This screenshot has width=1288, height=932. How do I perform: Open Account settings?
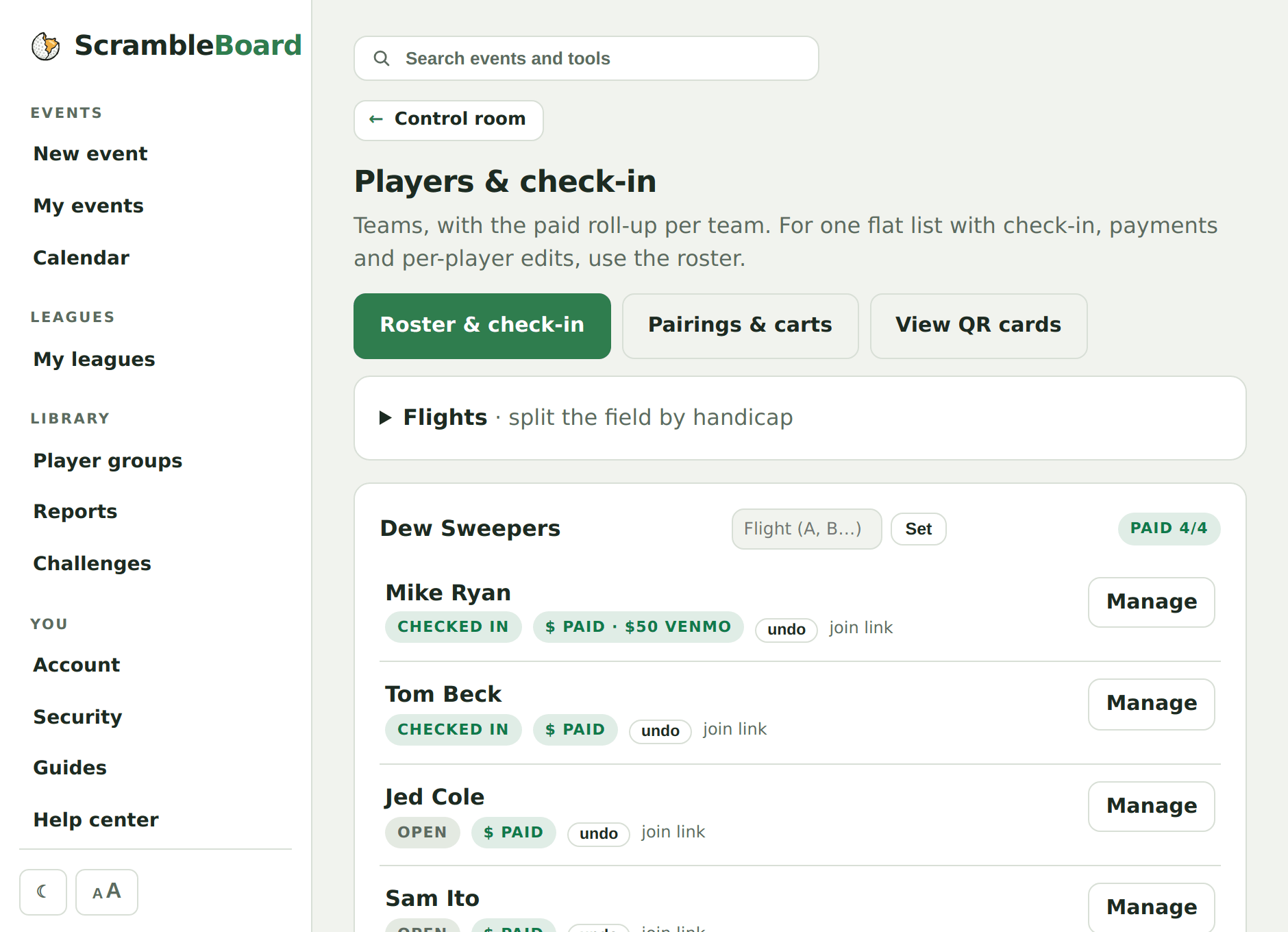[77, 665]
